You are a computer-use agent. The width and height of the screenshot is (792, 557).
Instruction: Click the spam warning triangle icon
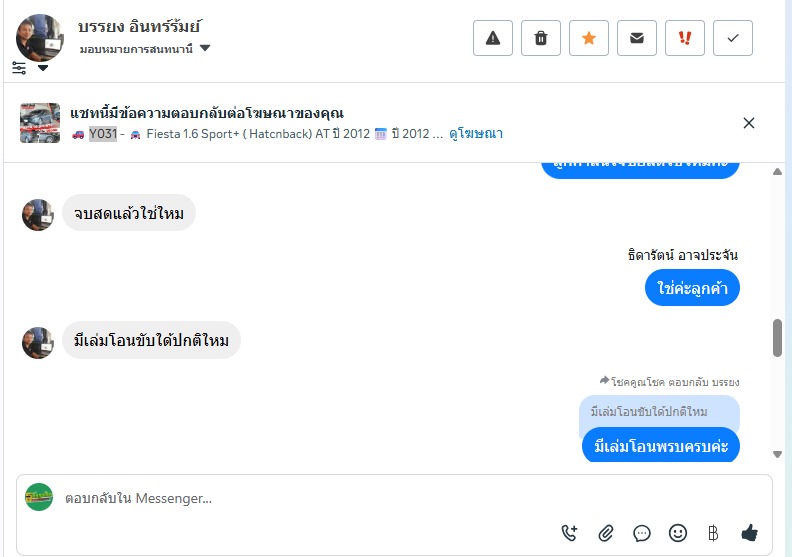[x=492, y=38]
